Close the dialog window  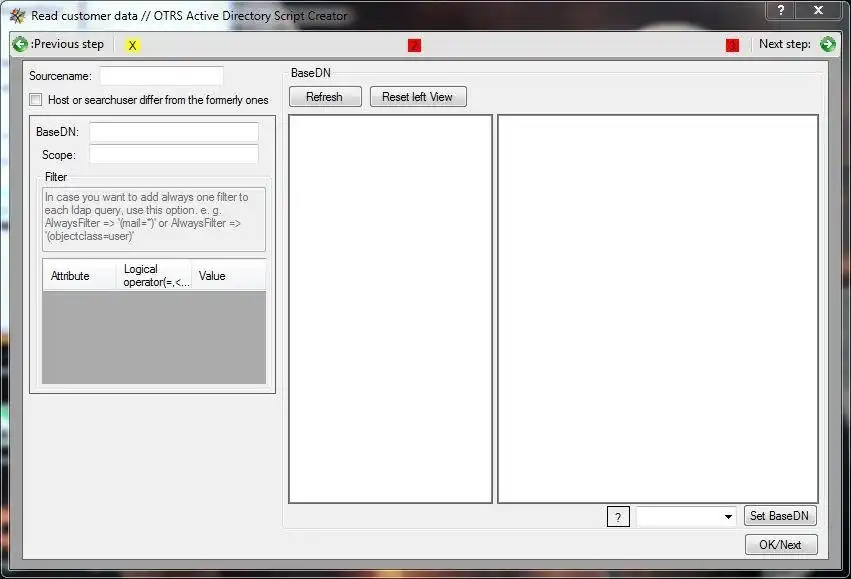pos(818,10)
